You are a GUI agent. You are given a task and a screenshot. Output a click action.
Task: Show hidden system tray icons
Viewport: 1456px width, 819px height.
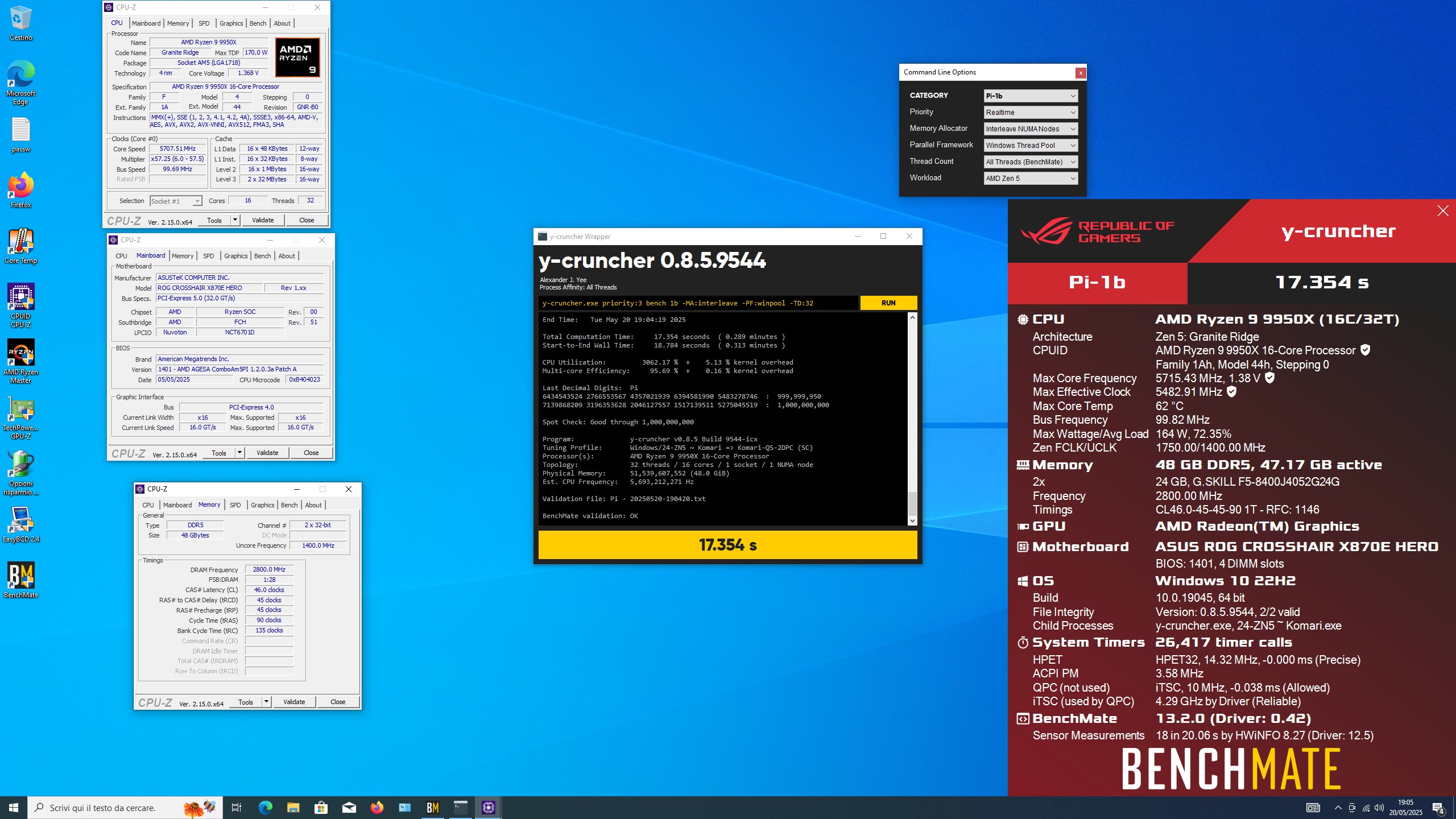click(x=1338, y=808)
